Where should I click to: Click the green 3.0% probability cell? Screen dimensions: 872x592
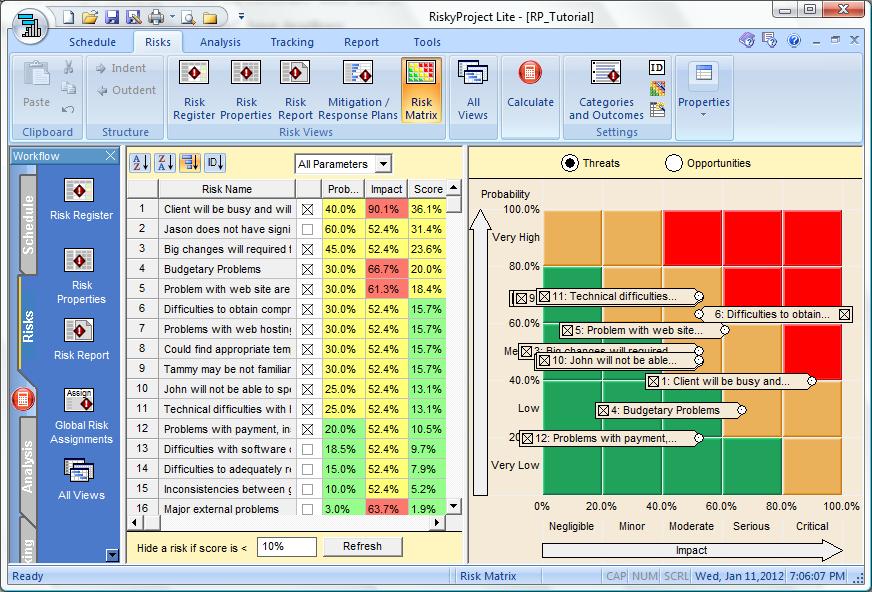(x=343, y=509)
